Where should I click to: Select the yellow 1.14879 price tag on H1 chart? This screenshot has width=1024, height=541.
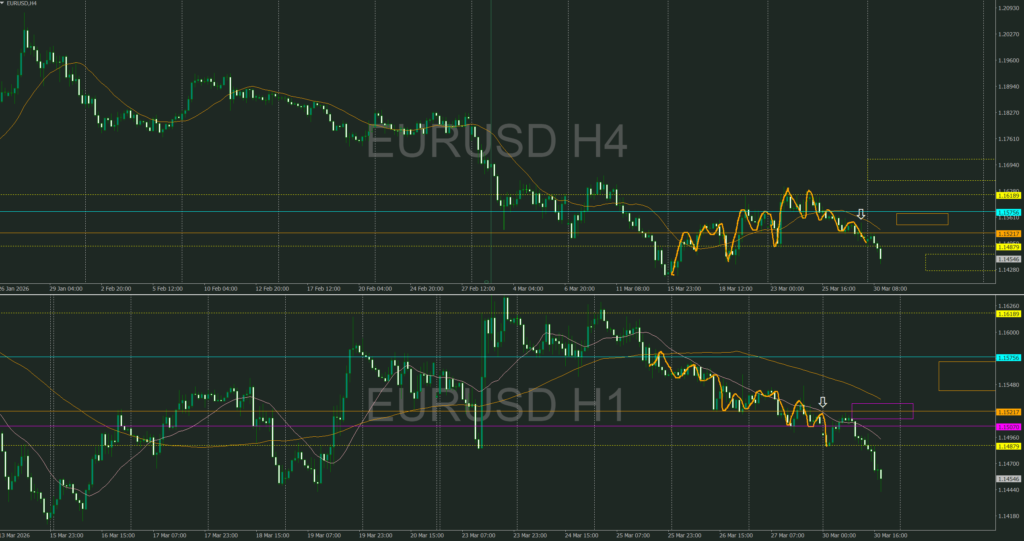pyautogui.click(x=1008, y=446)
